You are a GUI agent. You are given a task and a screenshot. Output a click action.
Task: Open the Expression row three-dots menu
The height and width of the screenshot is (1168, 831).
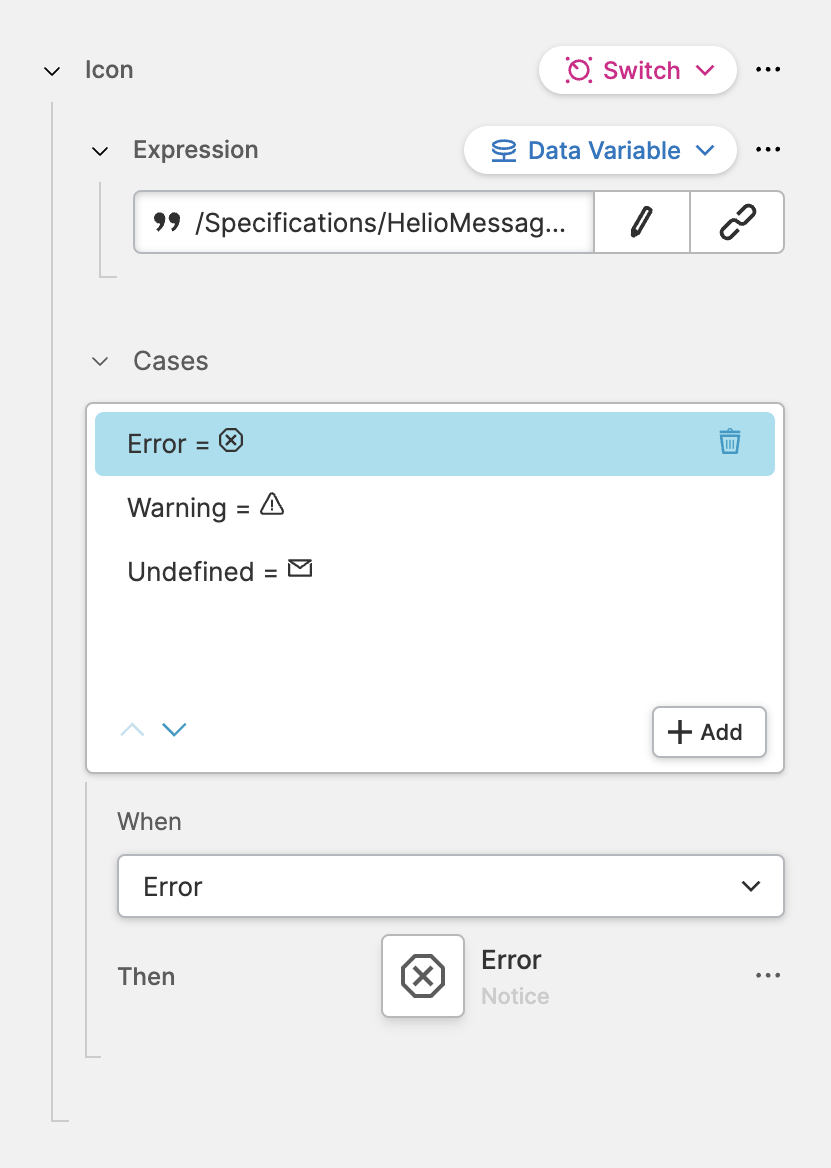(767, 150)
